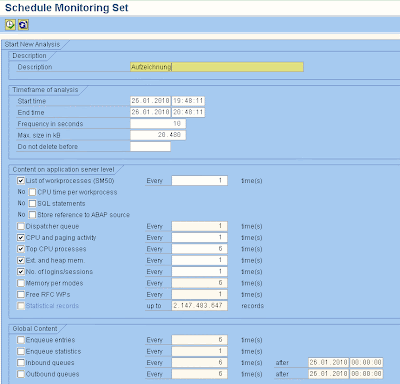
Task: Click the Schedule Monitoring Set title
Action: point(67,8)
